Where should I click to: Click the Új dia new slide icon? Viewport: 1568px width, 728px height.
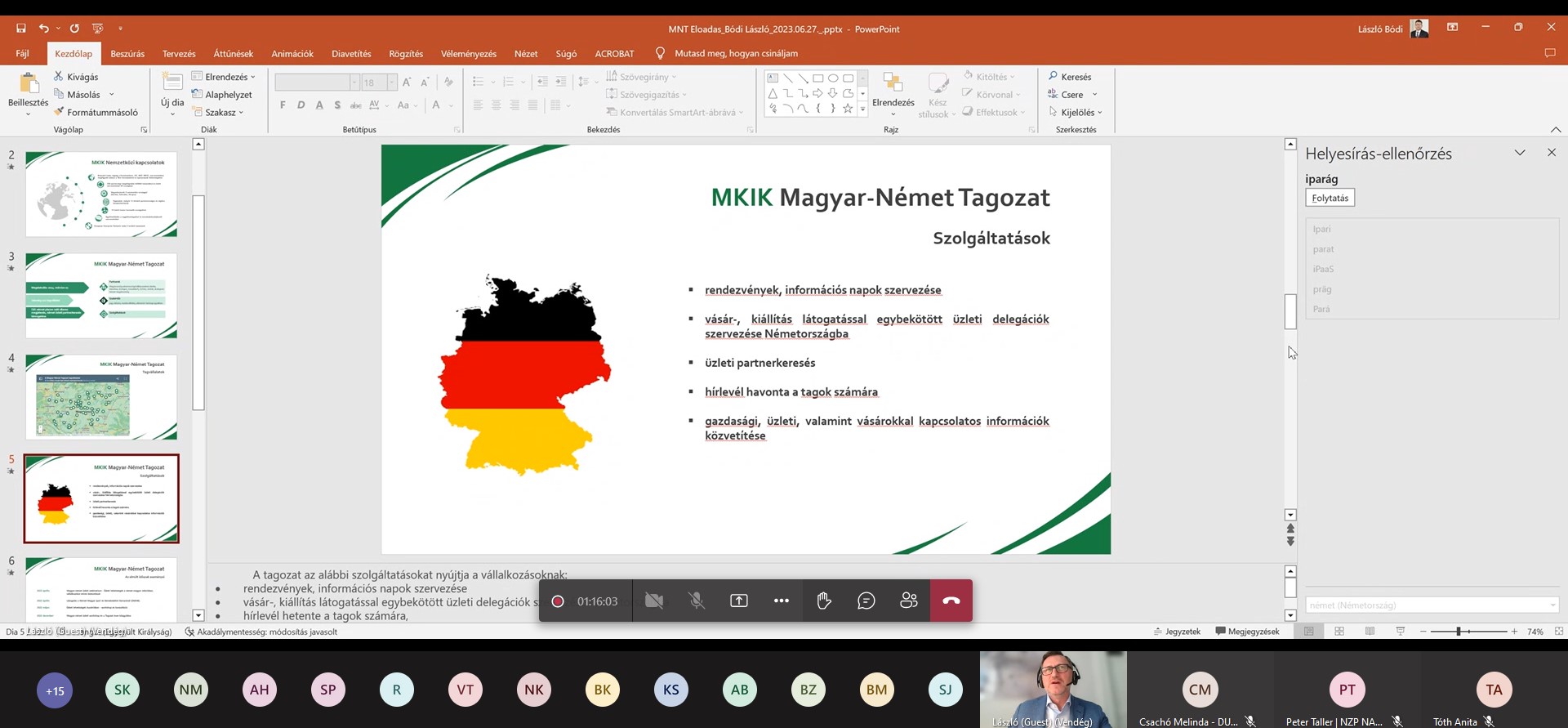click(172, 83)
